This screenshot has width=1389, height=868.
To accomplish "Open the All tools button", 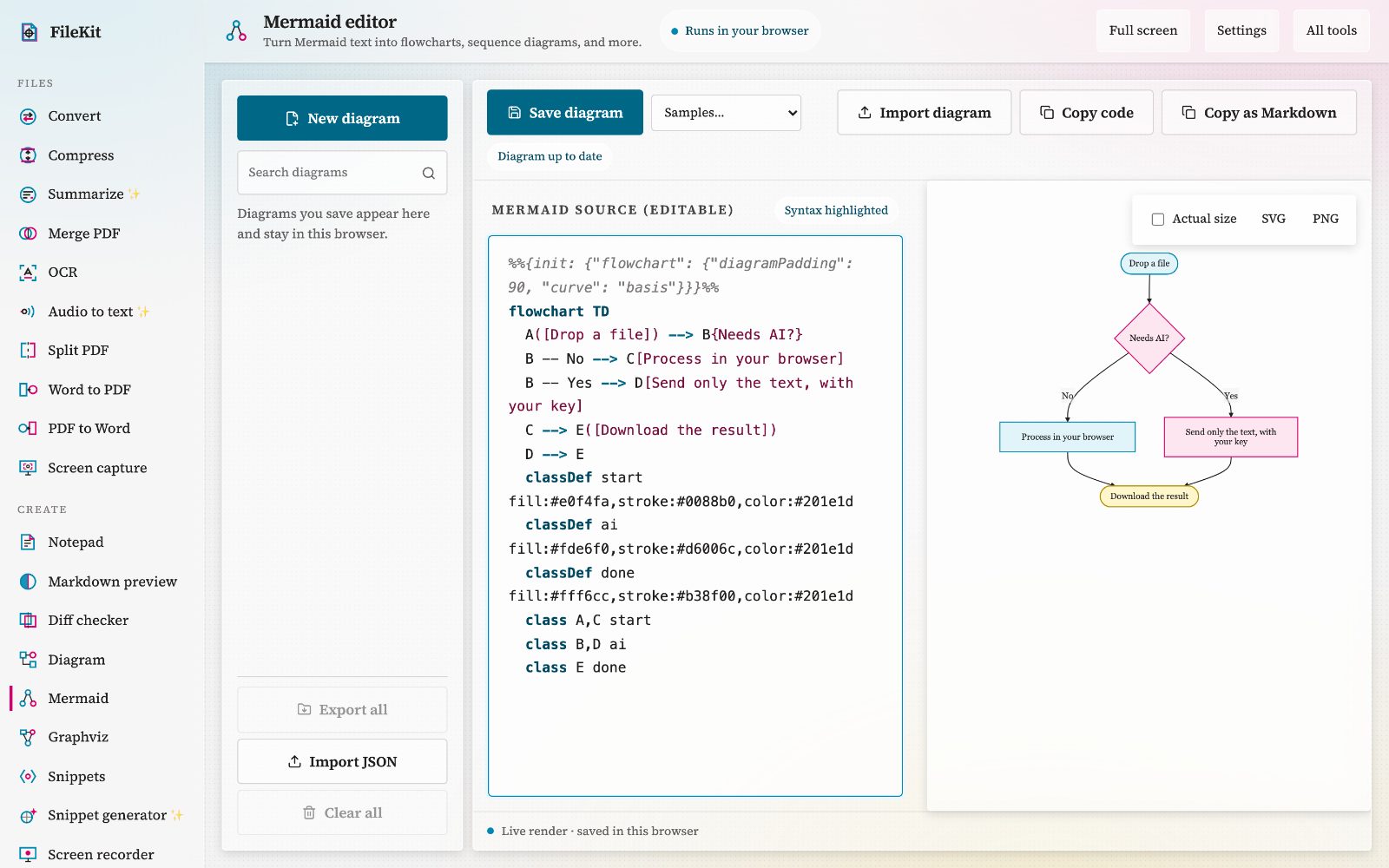I will pos(1332,31).
